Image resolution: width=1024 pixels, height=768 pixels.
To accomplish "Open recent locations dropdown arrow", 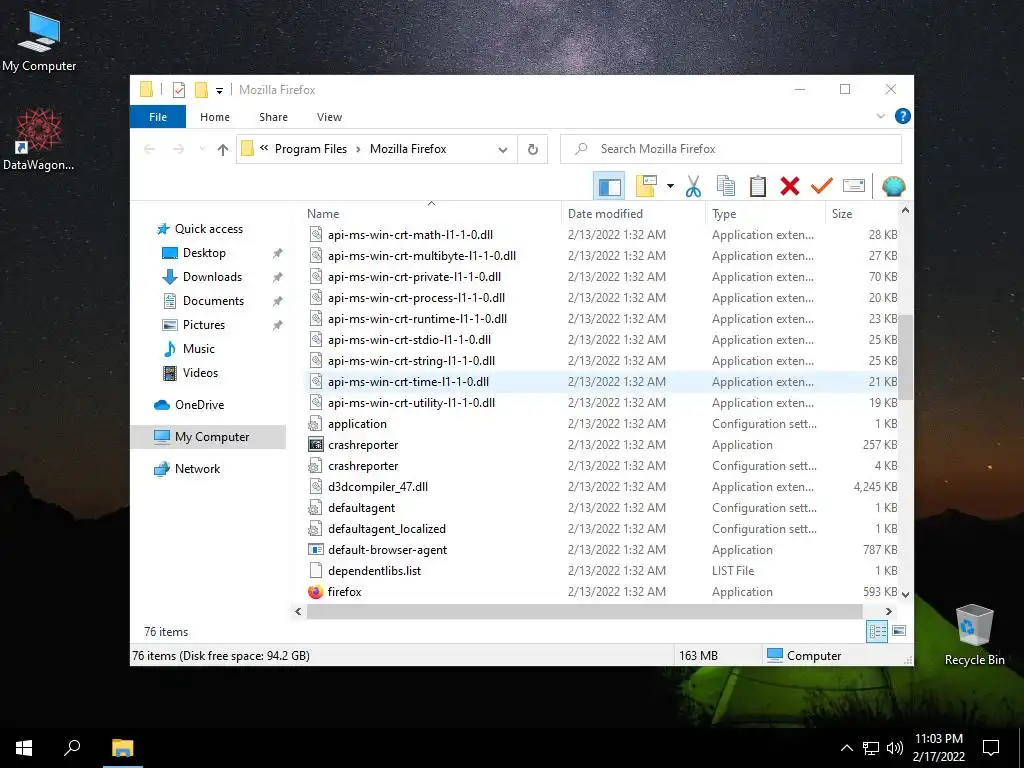I will pos(202,150).
